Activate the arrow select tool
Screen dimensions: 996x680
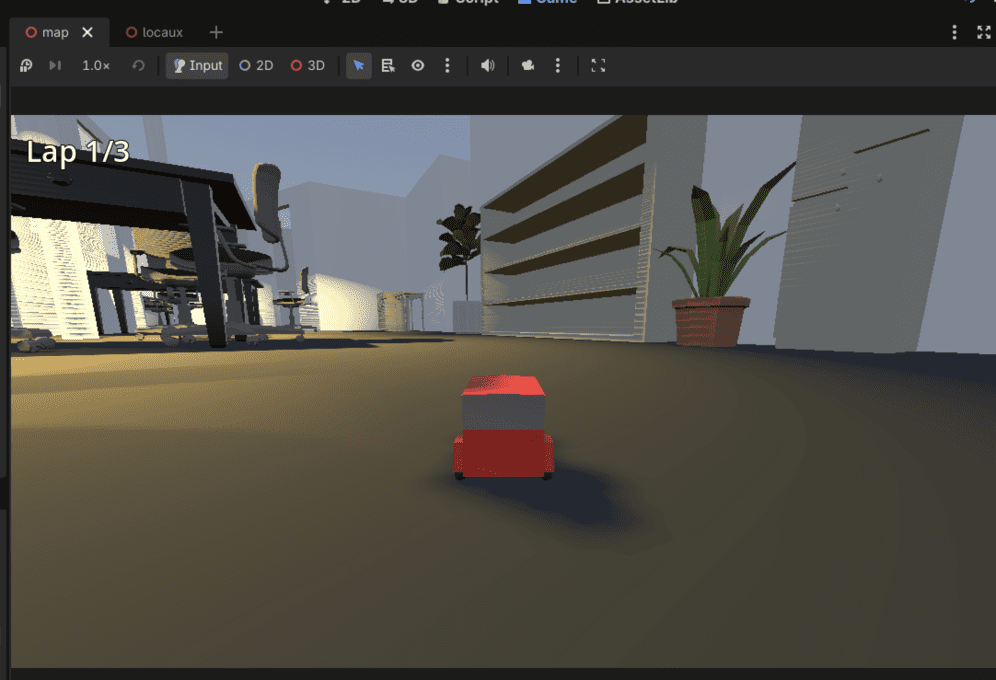point(359,65)
